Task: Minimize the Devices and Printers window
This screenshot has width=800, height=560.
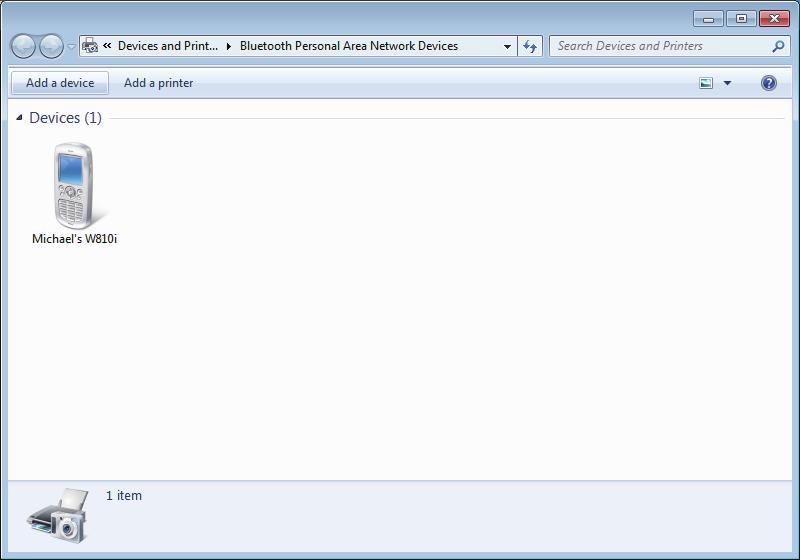Action: [x=708, y=19]
